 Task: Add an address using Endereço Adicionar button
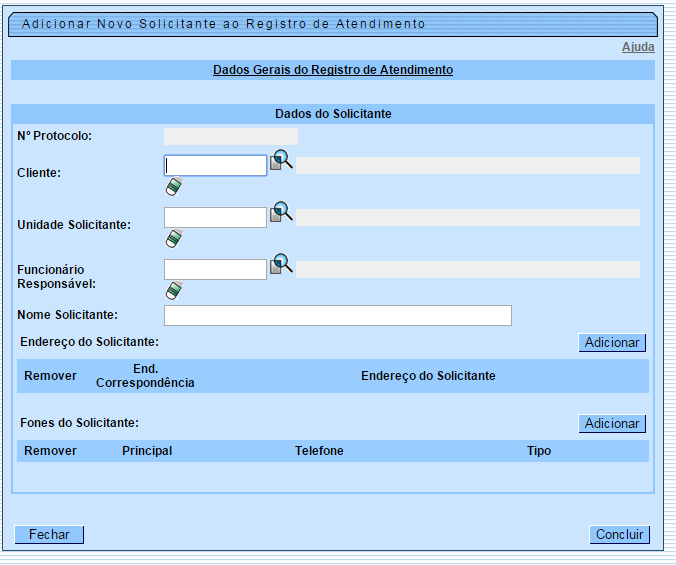pos(612,343)
